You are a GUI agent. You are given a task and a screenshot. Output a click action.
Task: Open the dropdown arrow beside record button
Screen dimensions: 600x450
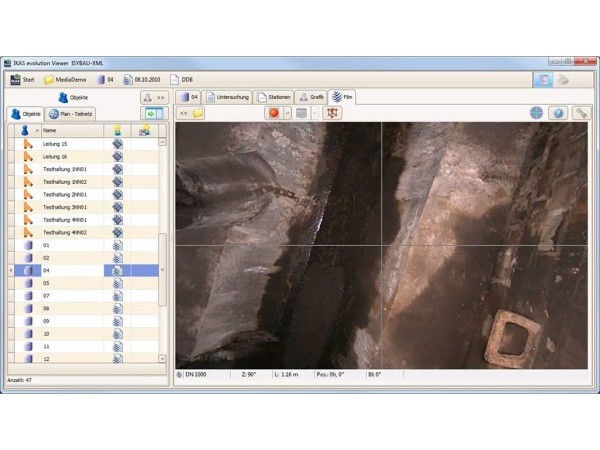click(287, 113)
